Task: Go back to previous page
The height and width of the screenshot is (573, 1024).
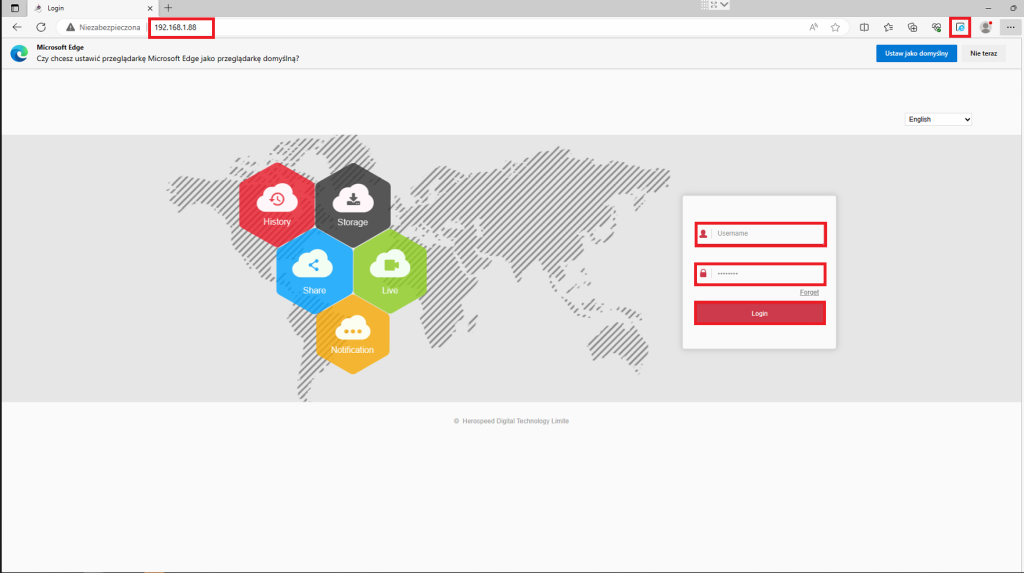Action: coord(17,27)
